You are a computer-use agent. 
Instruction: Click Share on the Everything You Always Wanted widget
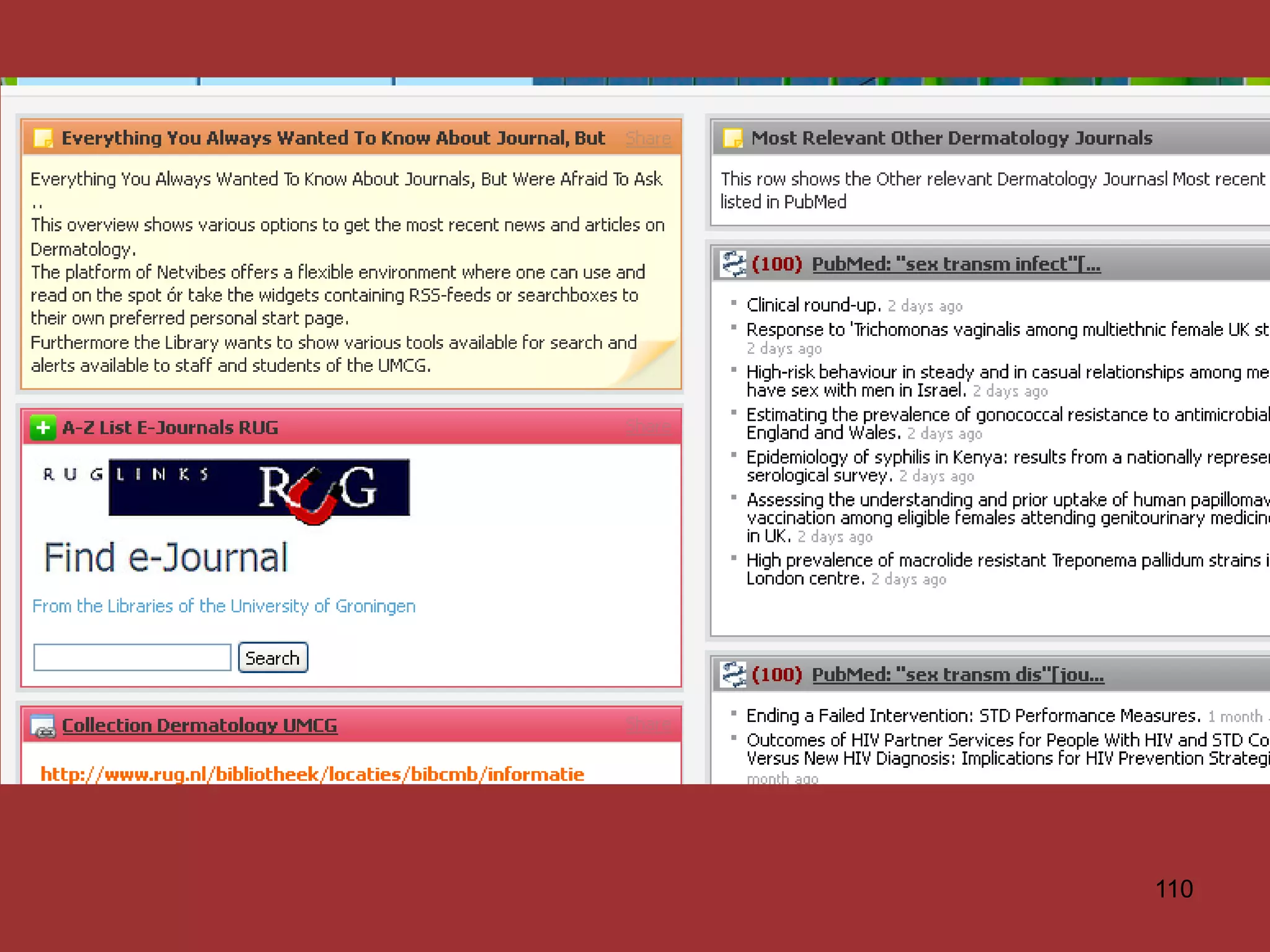tap(647, 138)
